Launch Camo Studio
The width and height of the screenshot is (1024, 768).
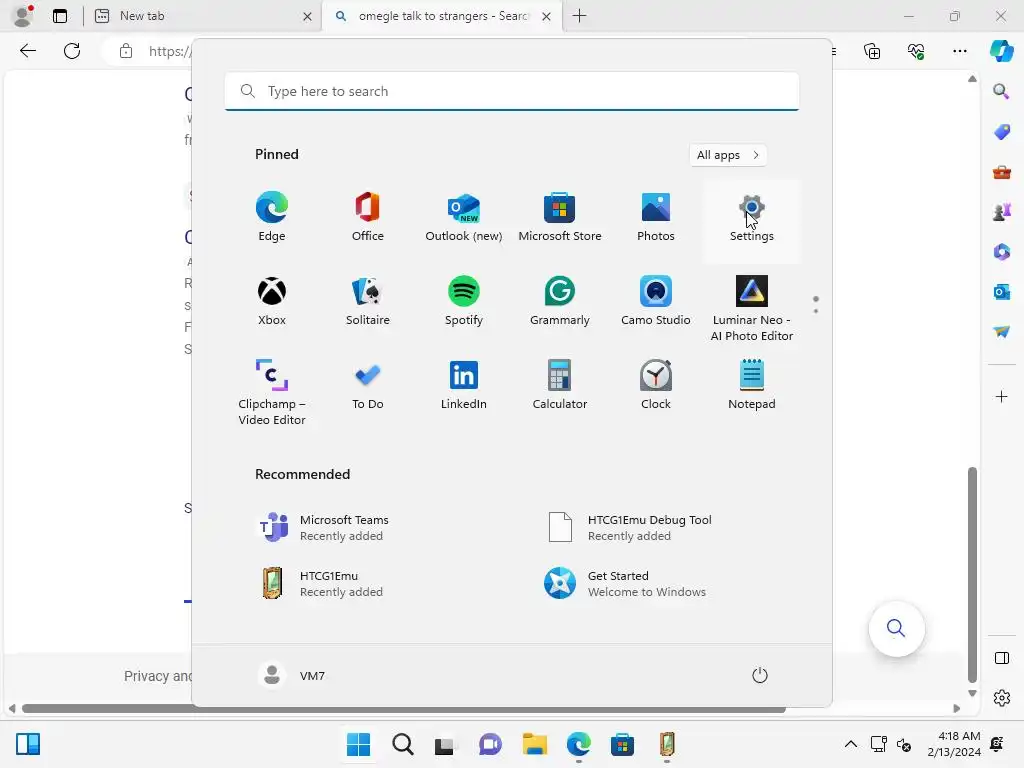click(x=656, y=302)
